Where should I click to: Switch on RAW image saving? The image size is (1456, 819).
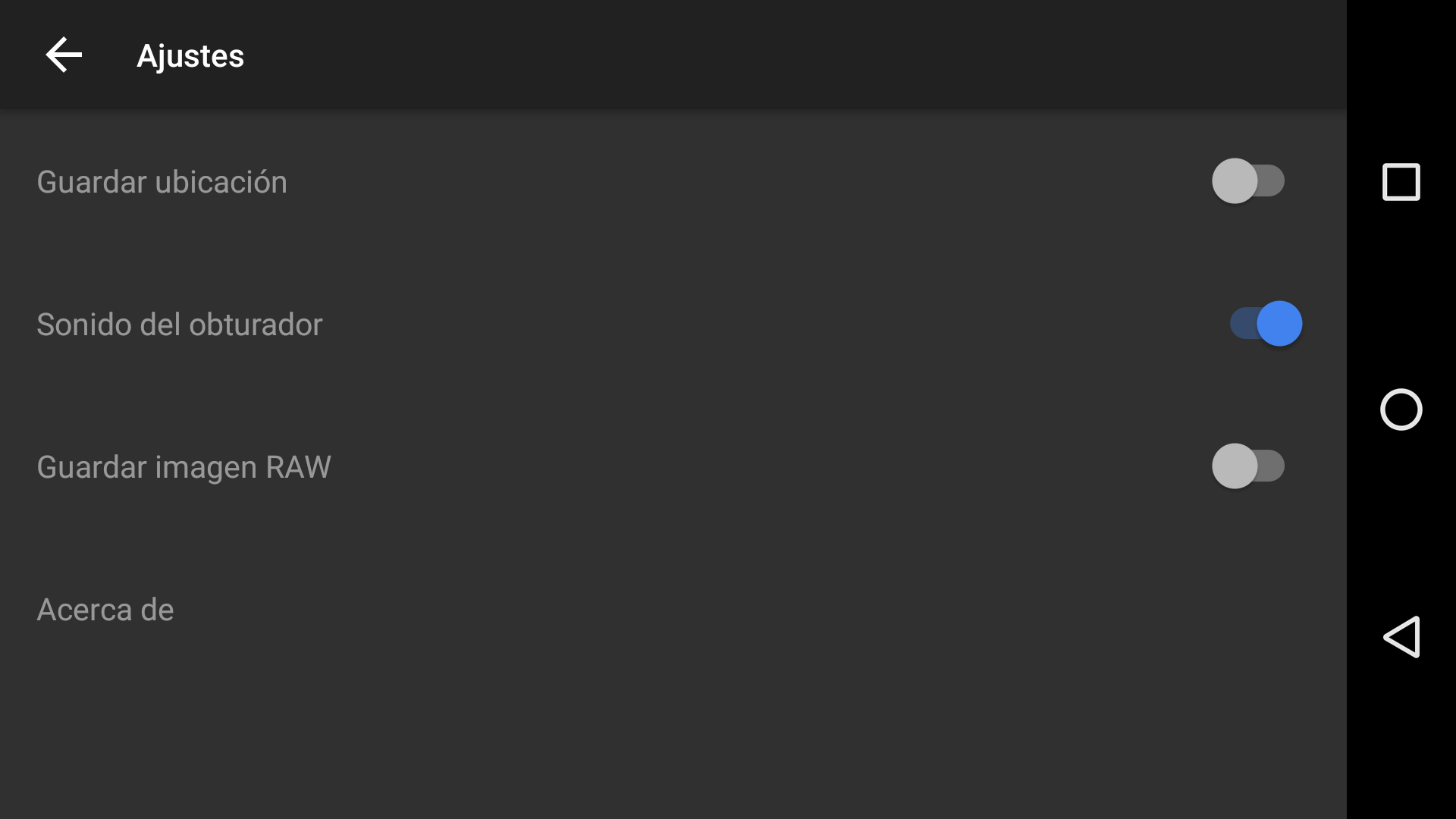click(1247, 466)
